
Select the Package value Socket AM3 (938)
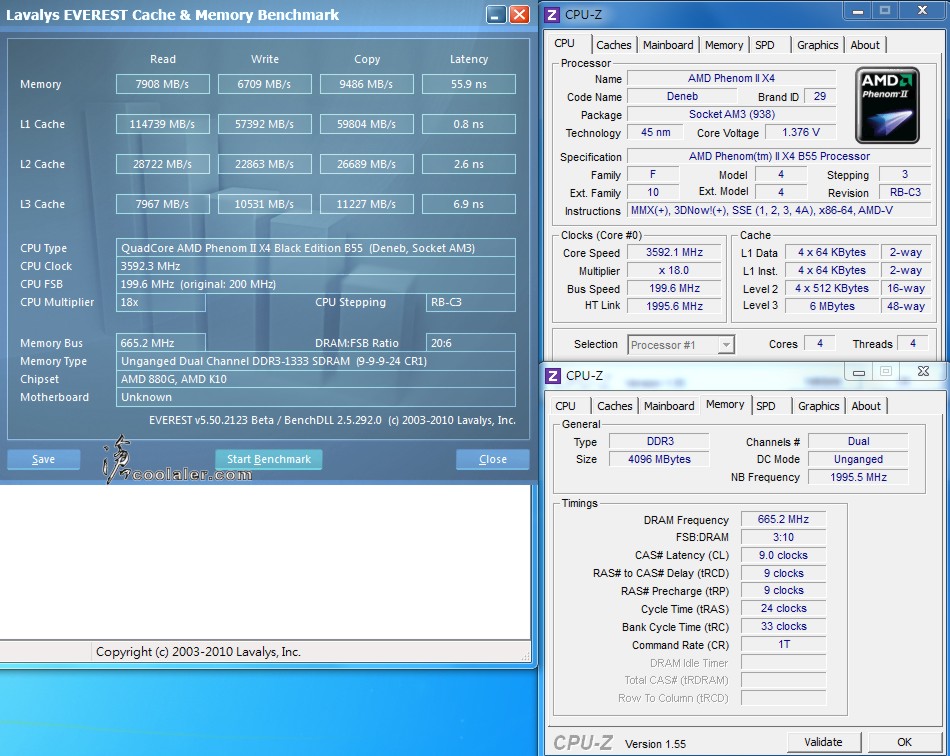(731, 114)
